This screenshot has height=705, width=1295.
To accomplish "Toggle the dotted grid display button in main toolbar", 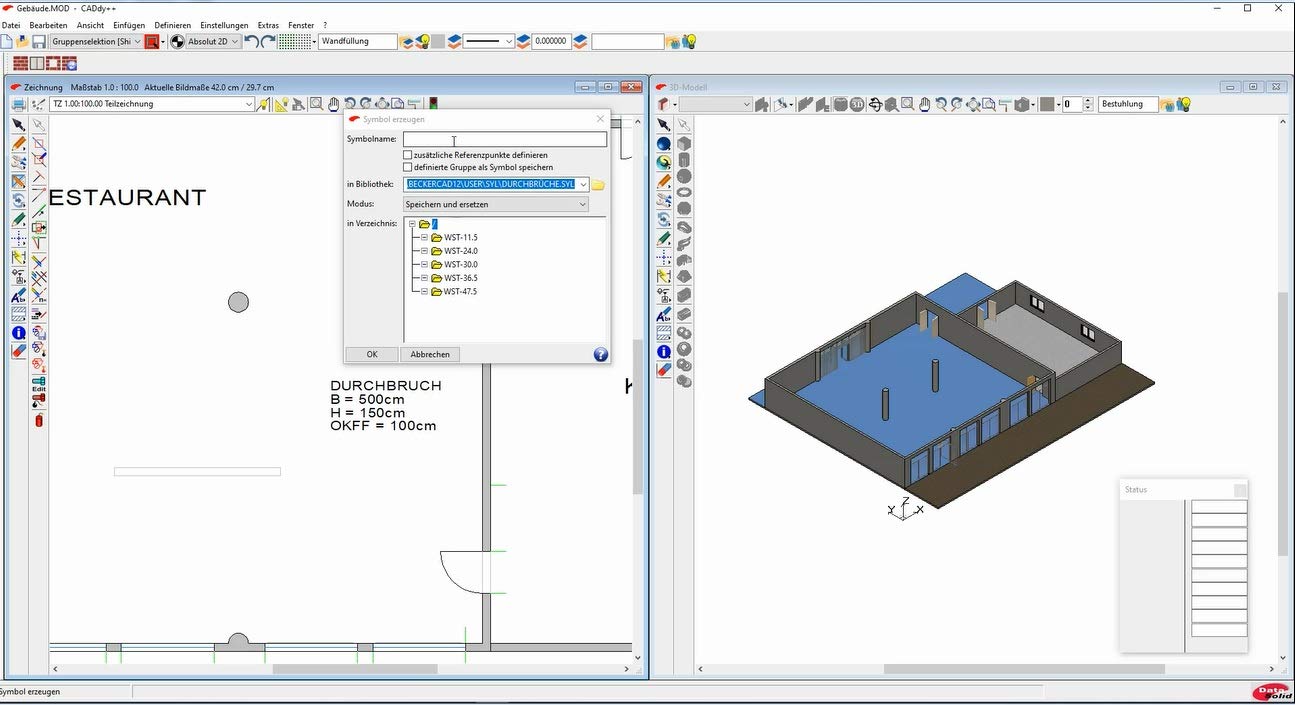I will 294,41.
